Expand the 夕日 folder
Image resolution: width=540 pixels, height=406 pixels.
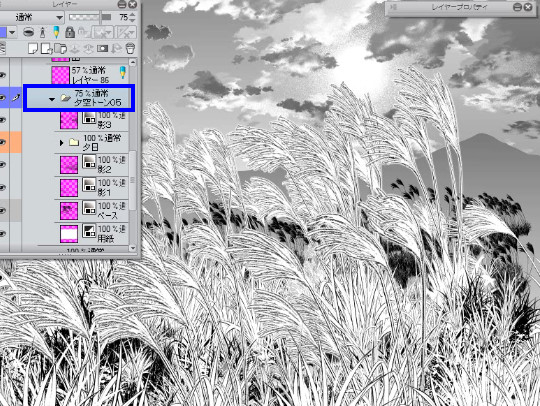61,143
